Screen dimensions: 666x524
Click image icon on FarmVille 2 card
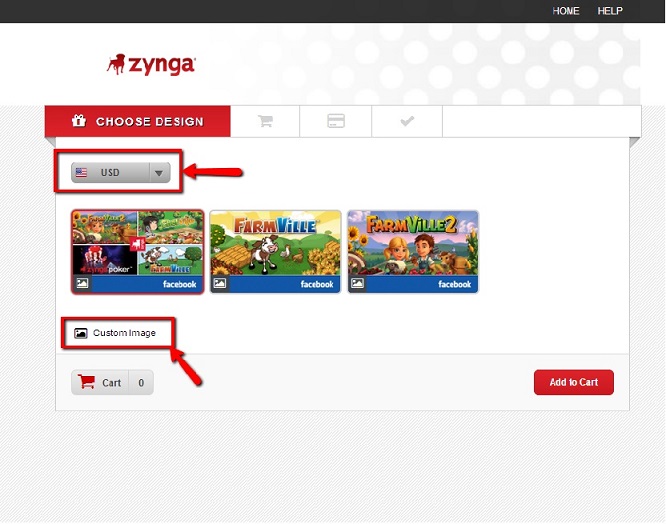pyautogui.click(x=357, y=283)
